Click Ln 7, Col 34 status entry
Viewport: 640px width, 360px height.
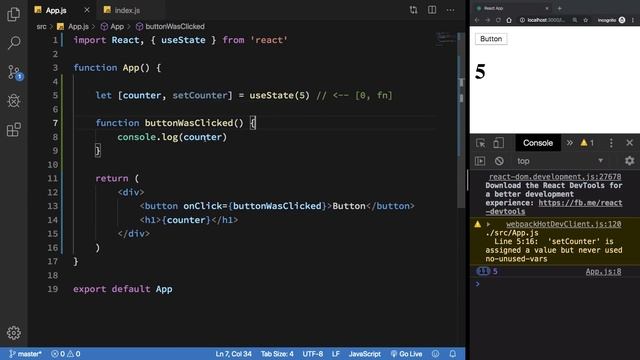233,354
